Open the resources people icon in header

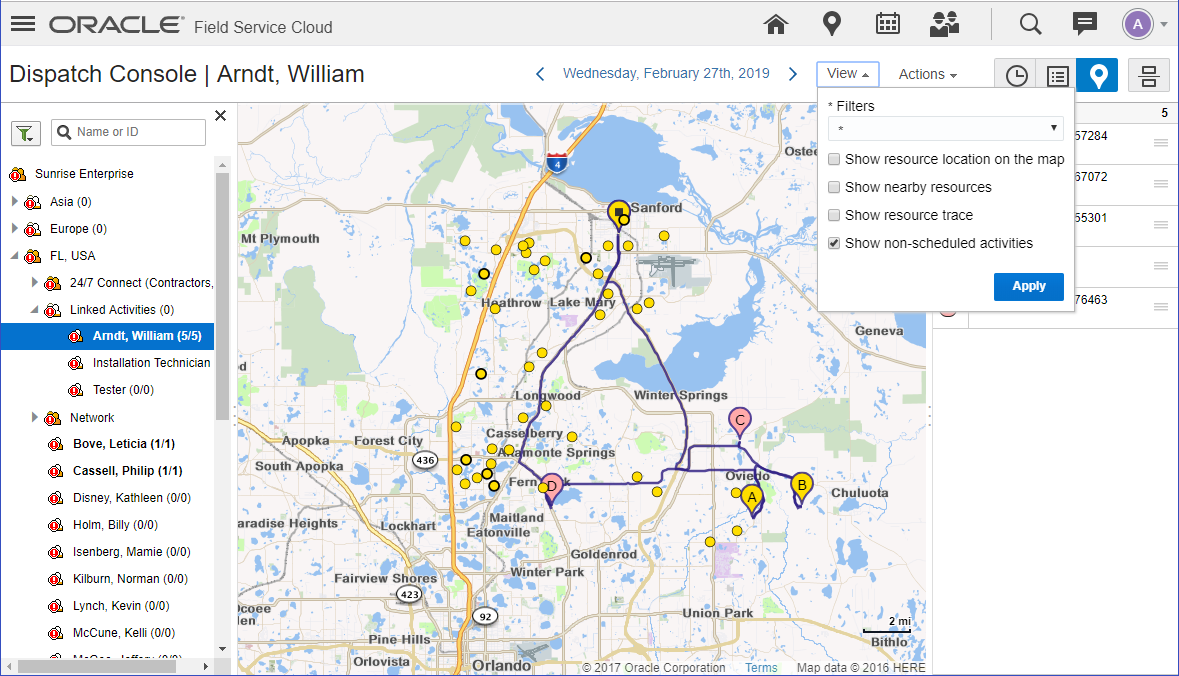pos(944,24)
